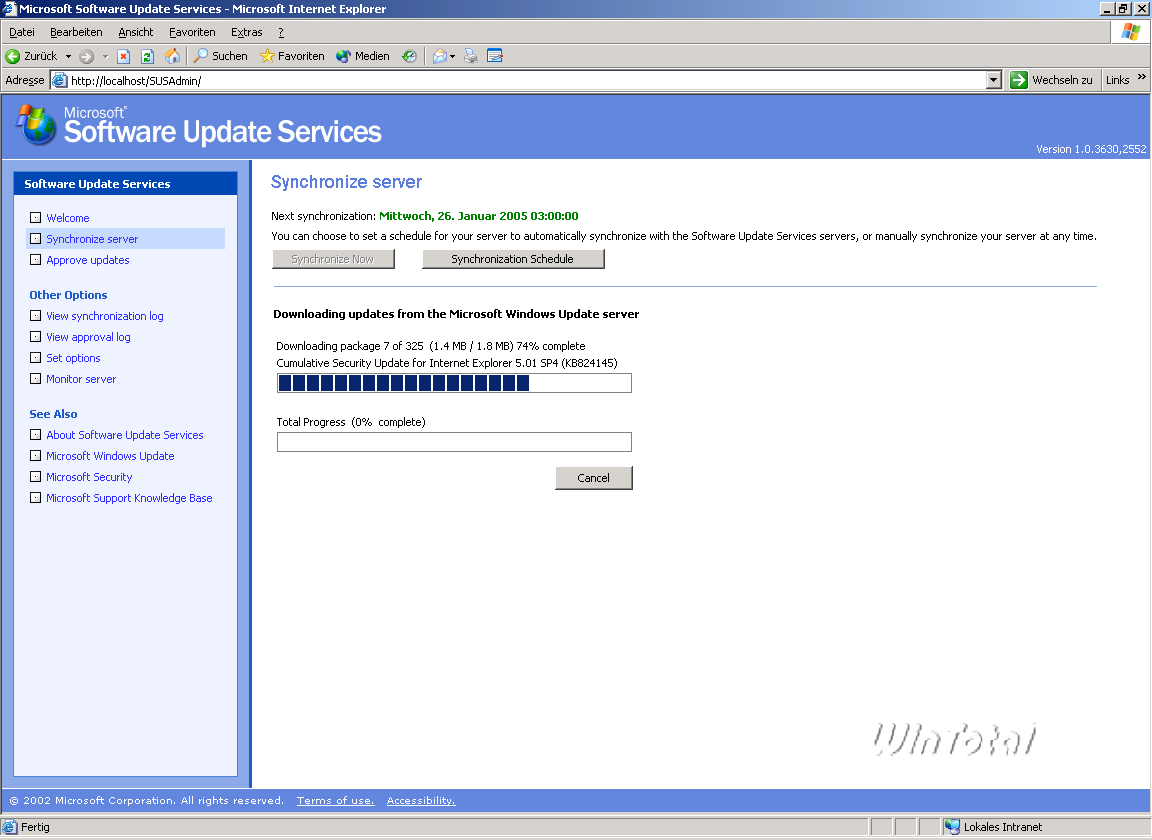Click the box icon beside Microsoft Security
This screenshot has height=840, width=1152.
(x=35, y=476)
